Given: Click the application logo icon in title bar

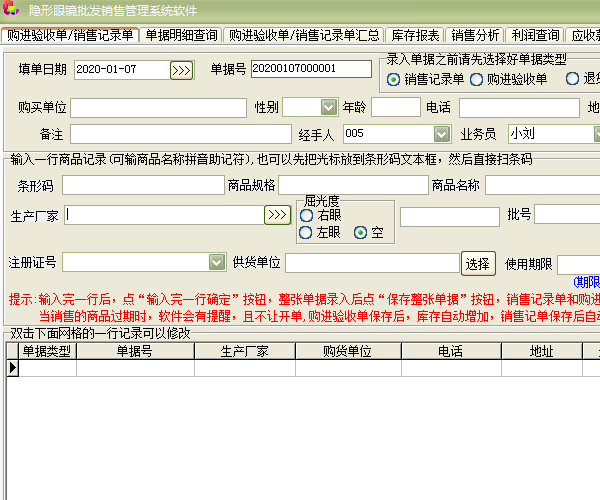Looking at the screenshot, I should pyautogui.click(x=11, y=8).
